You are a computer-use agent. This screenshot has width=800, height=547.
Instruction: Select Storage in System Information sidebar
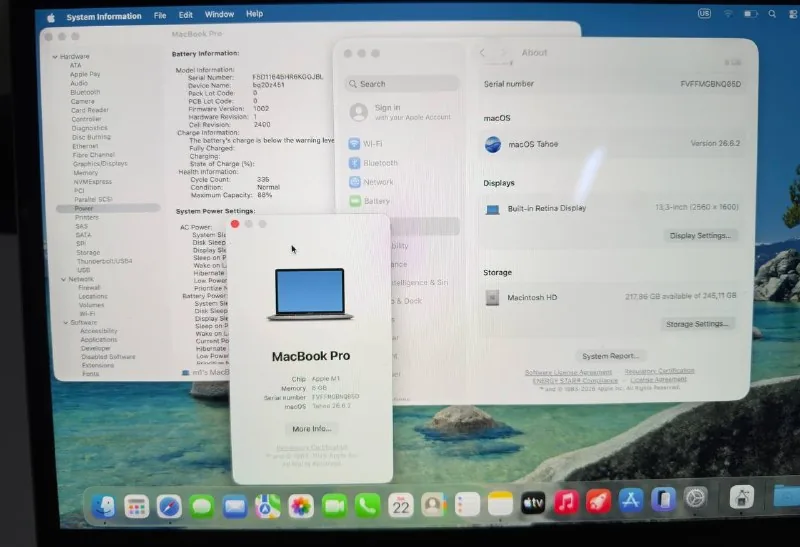tap(88, 253)
